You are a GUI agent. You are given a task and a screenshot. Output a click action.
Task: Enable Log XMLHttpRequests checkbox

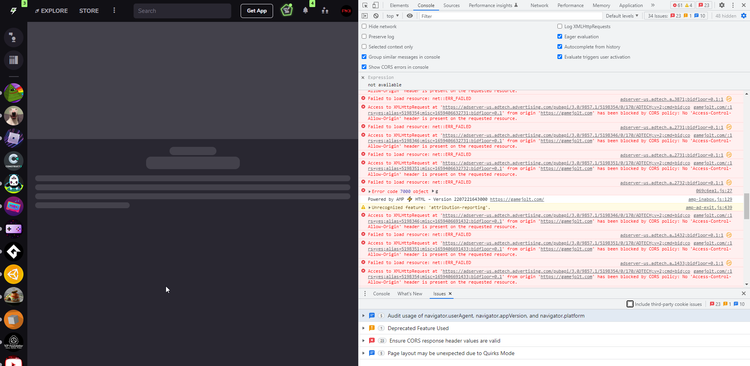(560, 26)
